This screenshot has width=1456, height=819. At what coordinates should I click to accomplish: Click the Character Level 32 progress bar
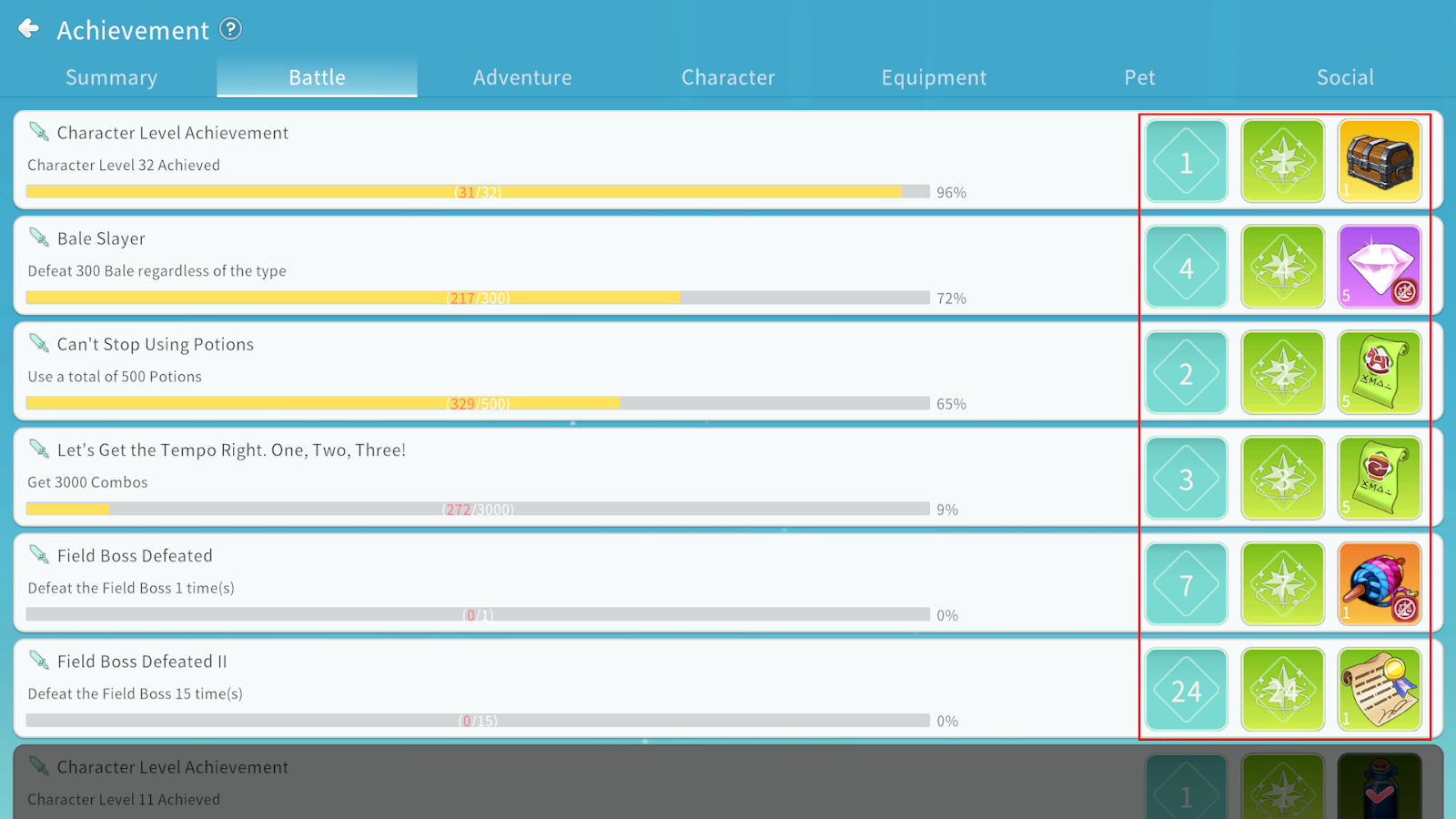[x=478, y=192]
